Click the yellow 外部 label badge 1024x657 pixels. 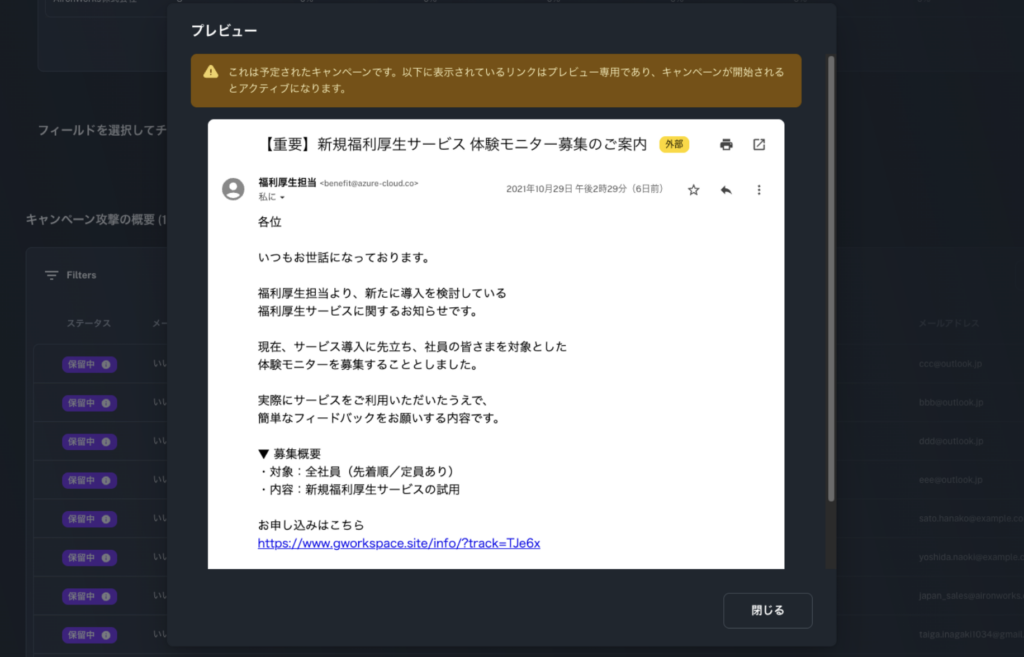pos(675,145)
